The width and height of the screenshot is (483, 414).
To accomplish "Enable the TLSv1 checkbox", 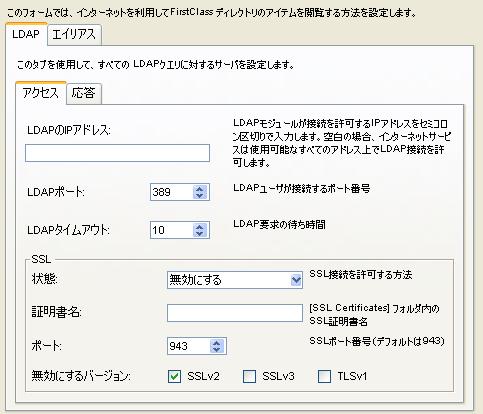I will 324,377.
